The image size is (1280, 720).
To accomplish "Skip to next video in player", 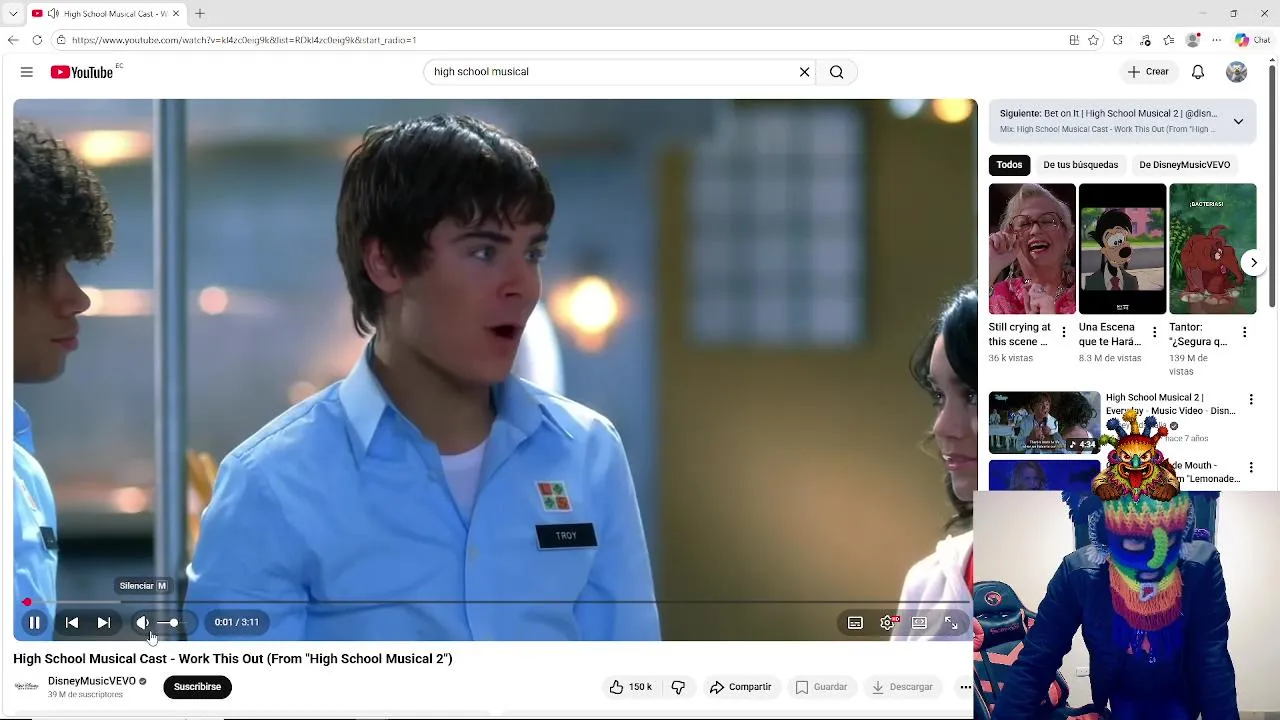I will (103, 622).
